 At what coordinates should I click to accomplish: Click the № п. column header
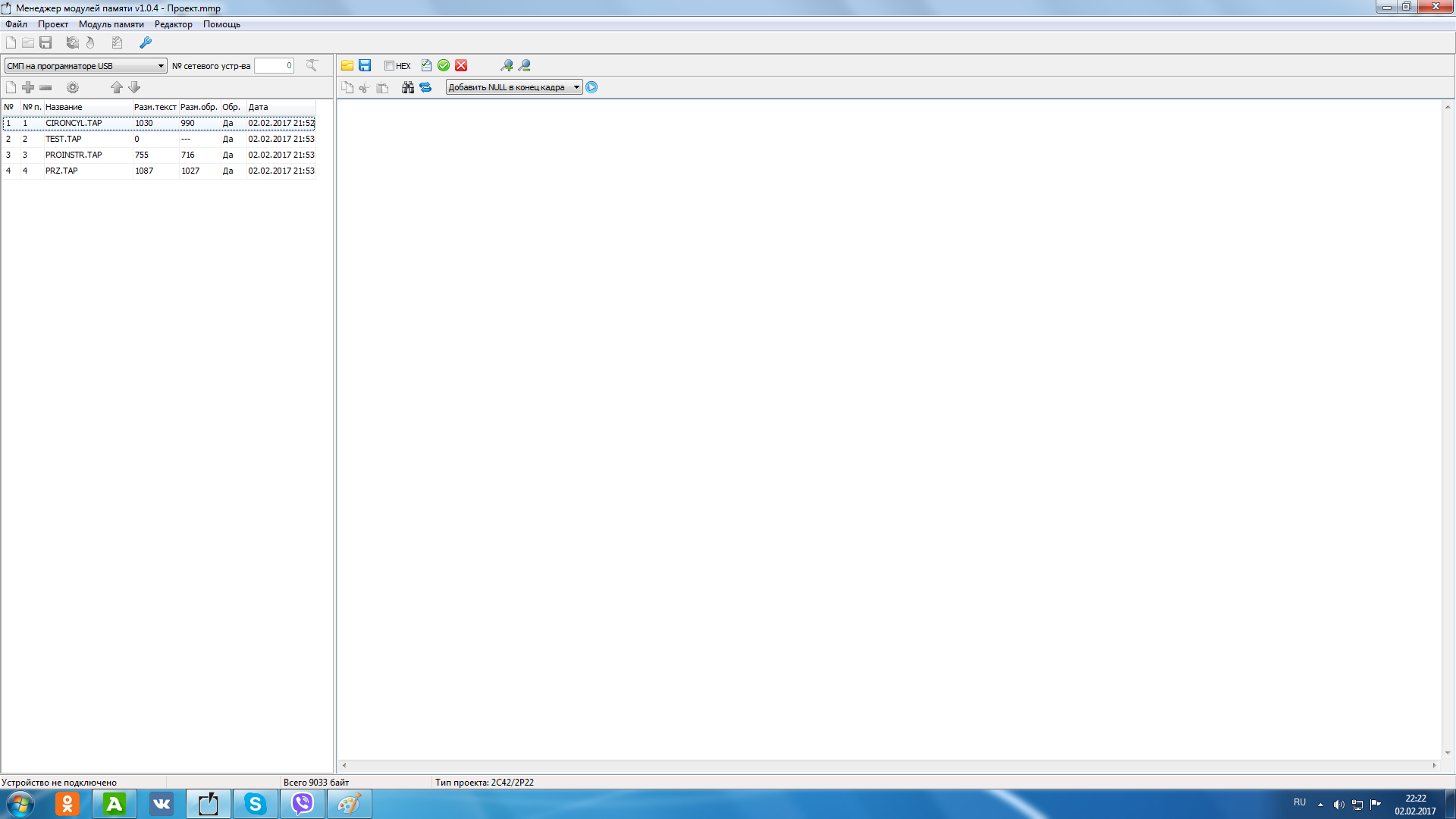point(32,107)
